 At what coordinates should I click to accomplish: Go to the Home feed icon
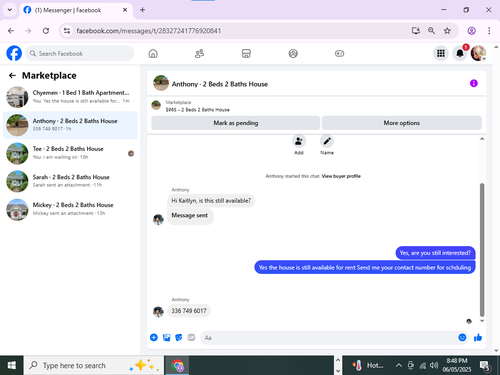click(153, 53)
